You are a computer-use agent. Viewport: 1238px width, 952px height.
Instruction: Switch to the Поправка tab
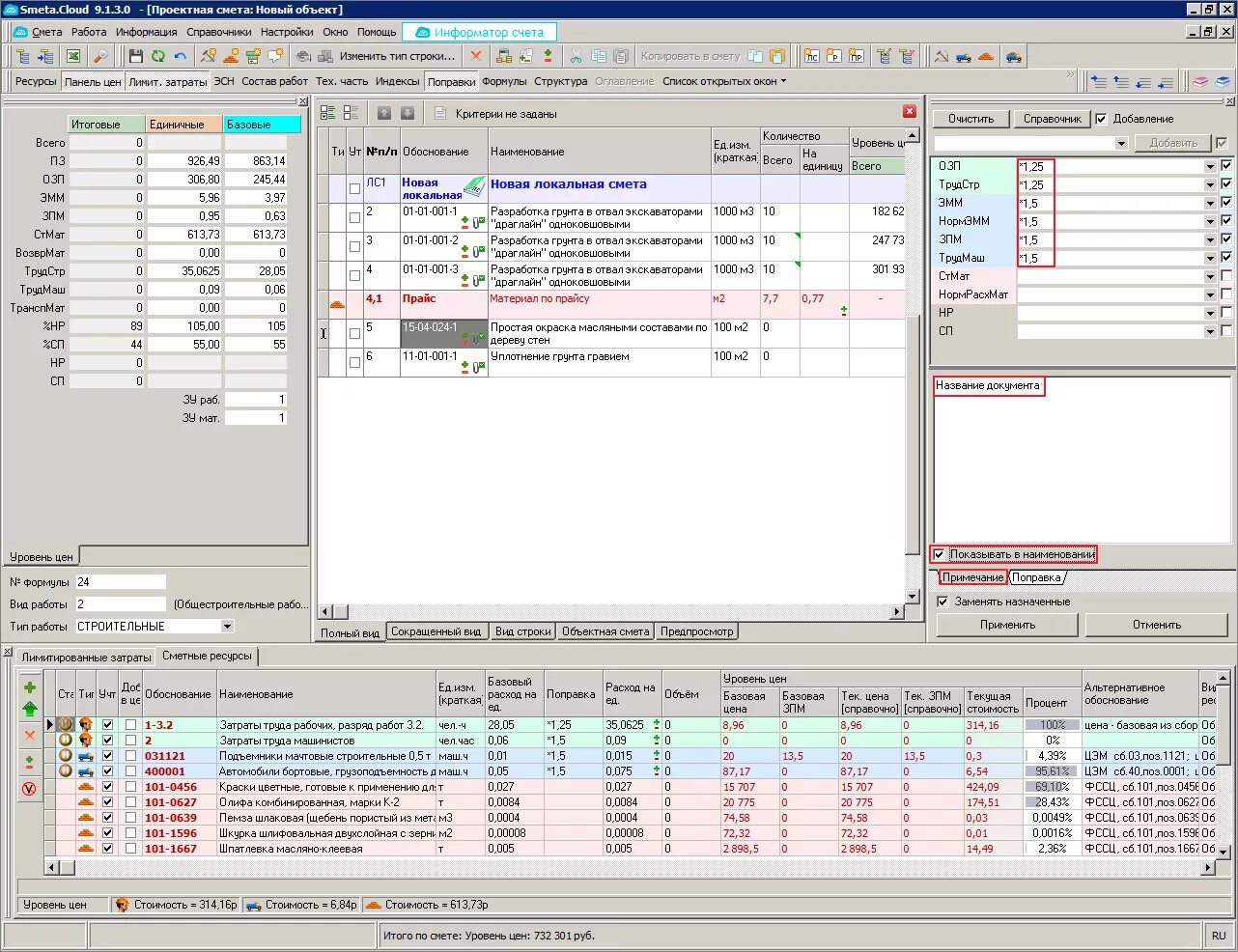(x=1037, y=577)
